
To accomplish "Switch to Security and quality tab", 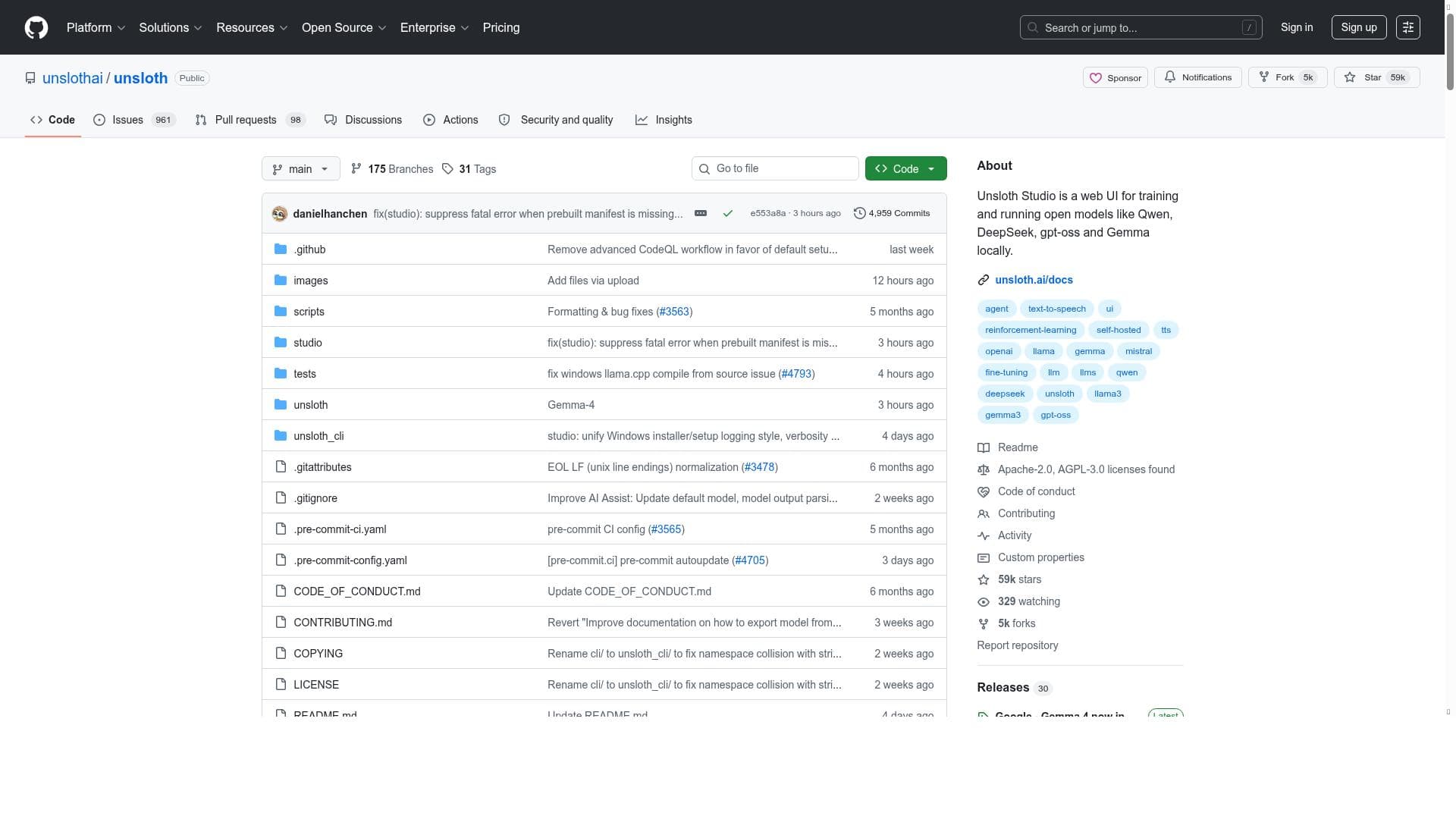I will click(x=556, y=120).
